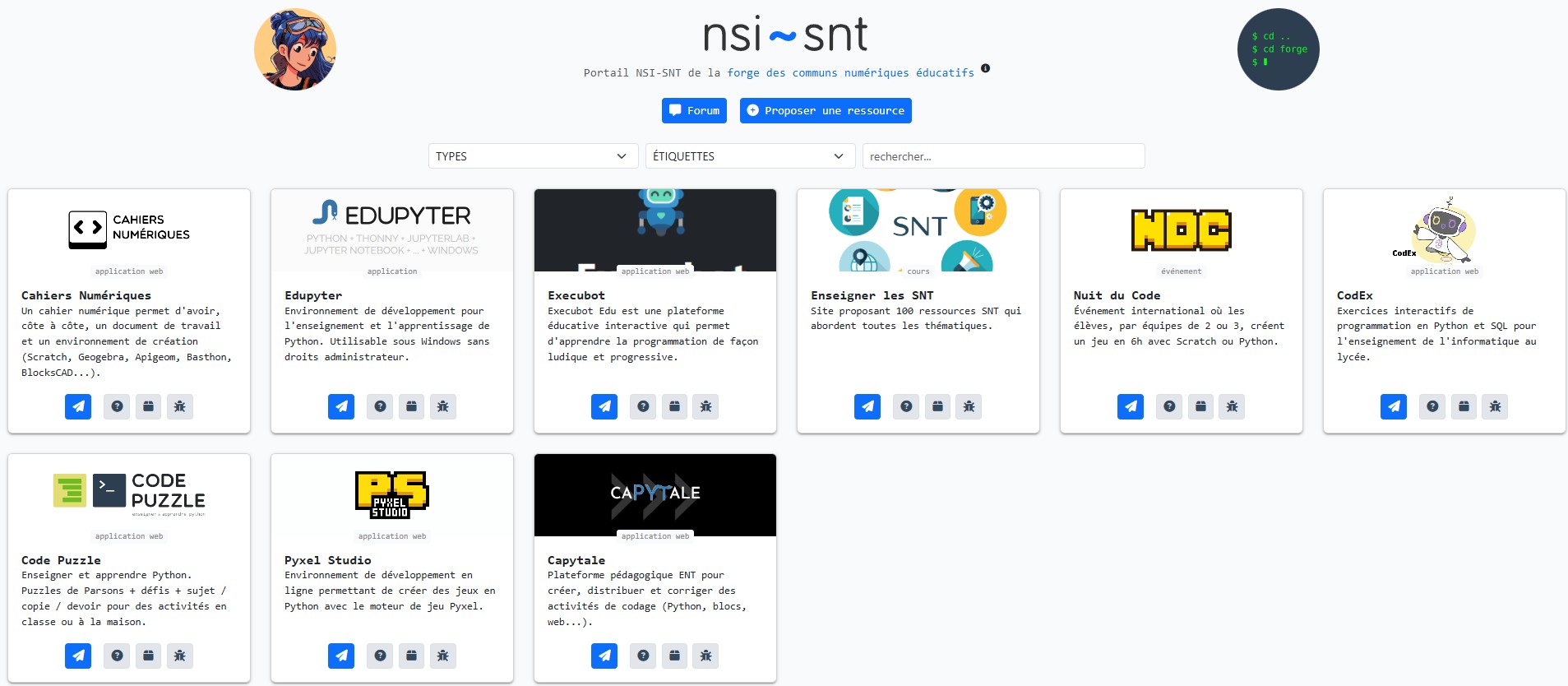
Task: Click the Capytale banner image
Action: pyautogui.click(x=655, y=494)
